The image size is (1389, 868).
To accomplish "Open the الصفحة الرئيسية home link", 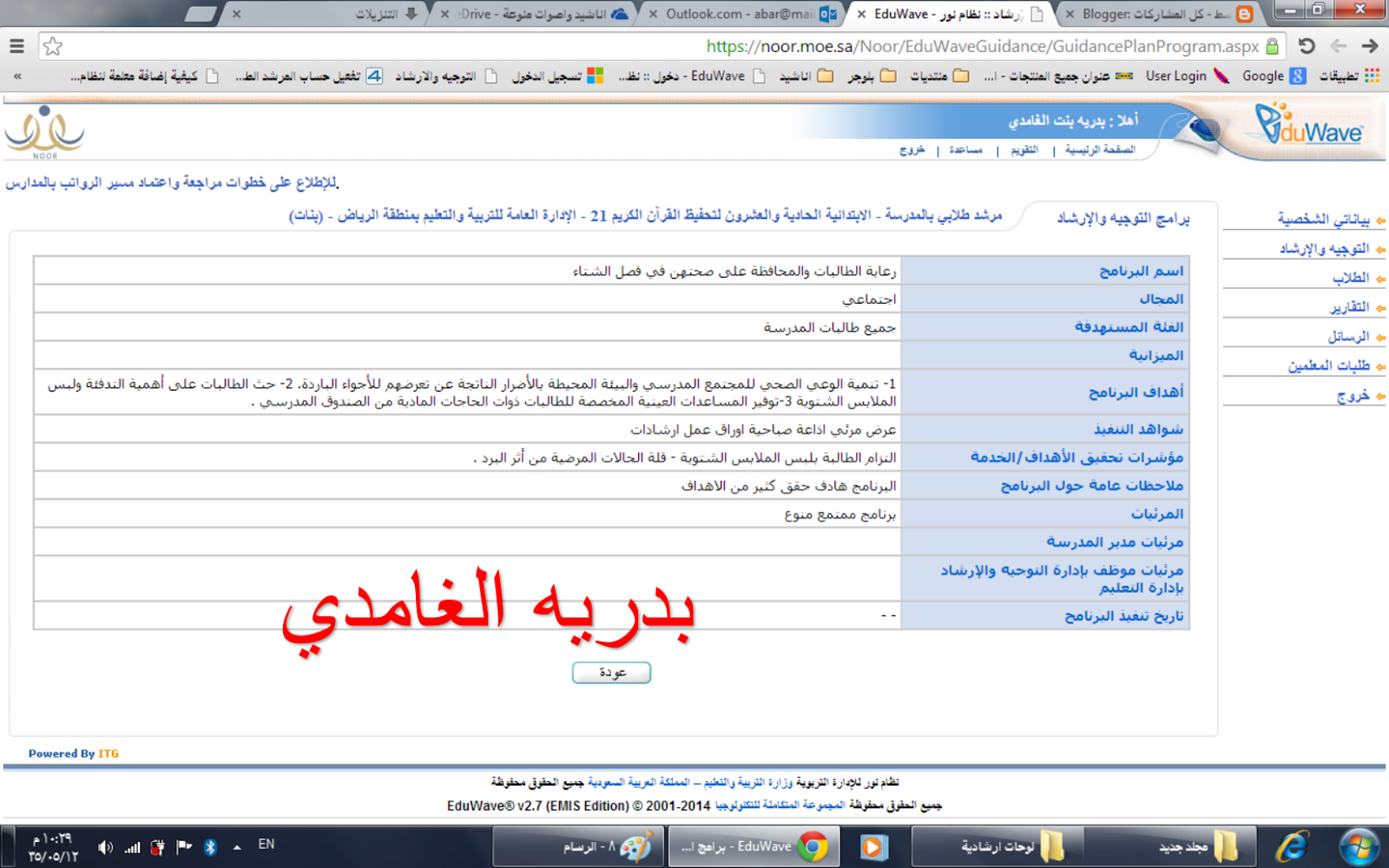I will pyautogui.click(x=1100, y=150).
